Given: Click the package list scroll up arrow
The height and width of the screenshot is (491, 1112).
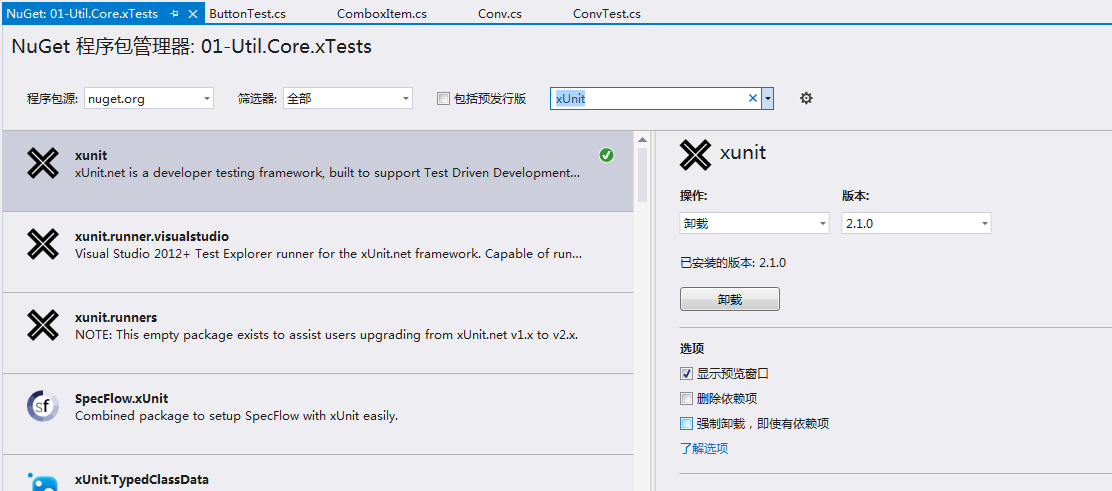Looking at the screenshot, I should [643, 139].
